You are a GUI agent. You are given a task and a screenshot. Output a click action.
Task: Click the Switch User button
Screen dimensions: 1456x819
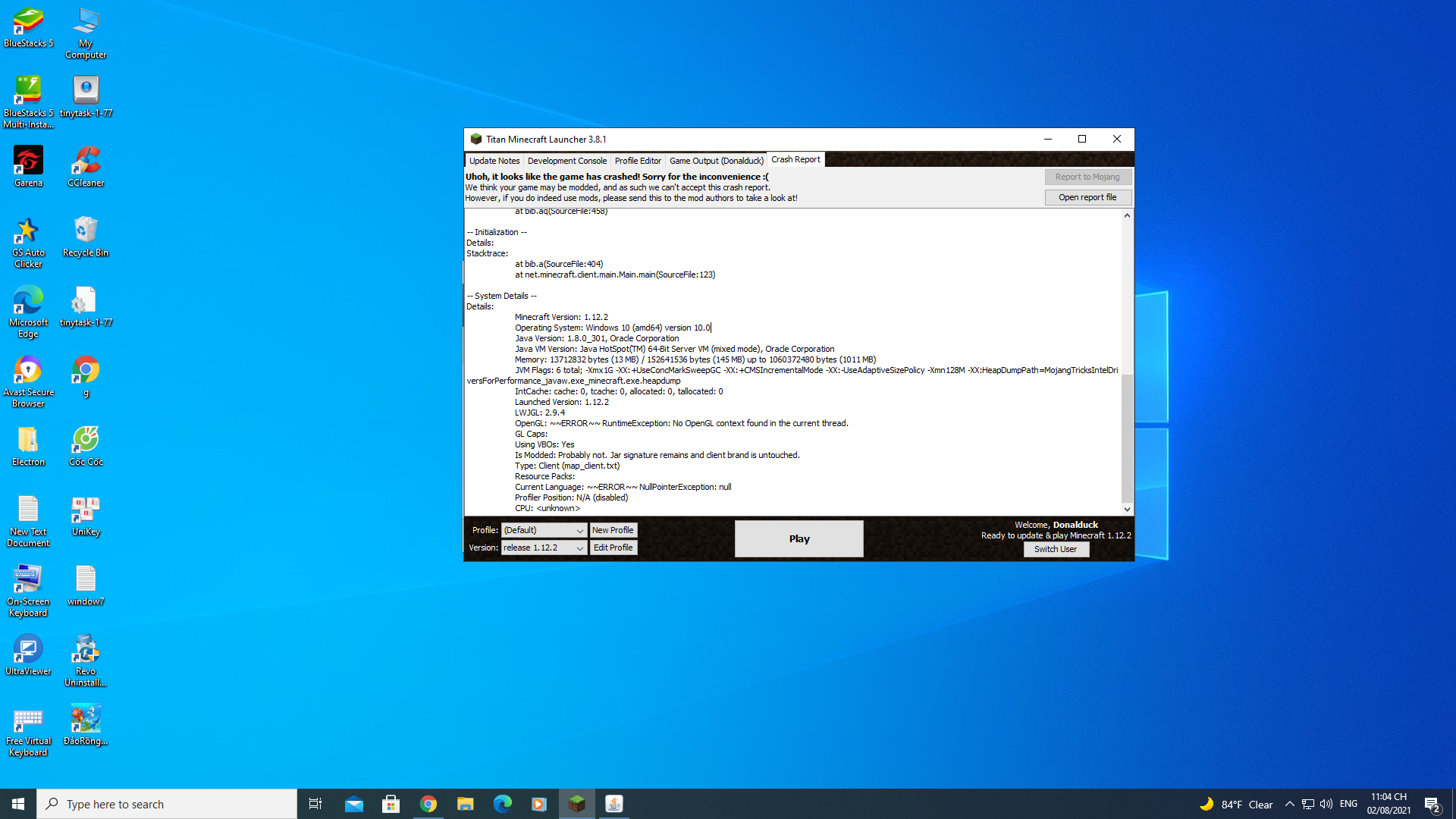(1056, 550)
